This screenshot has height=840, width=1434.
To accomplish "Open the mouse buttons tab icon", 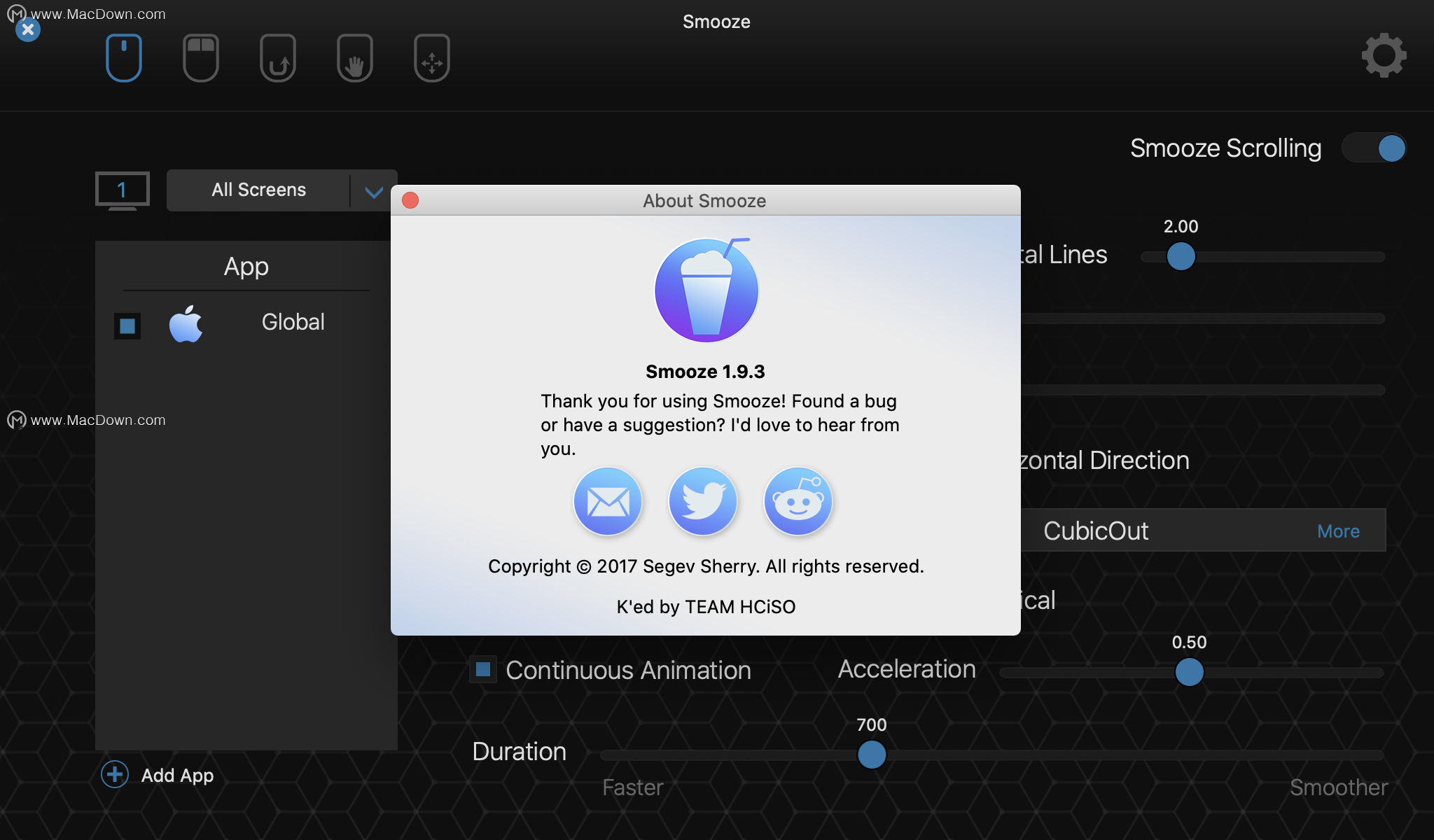I will coord(201,58).
